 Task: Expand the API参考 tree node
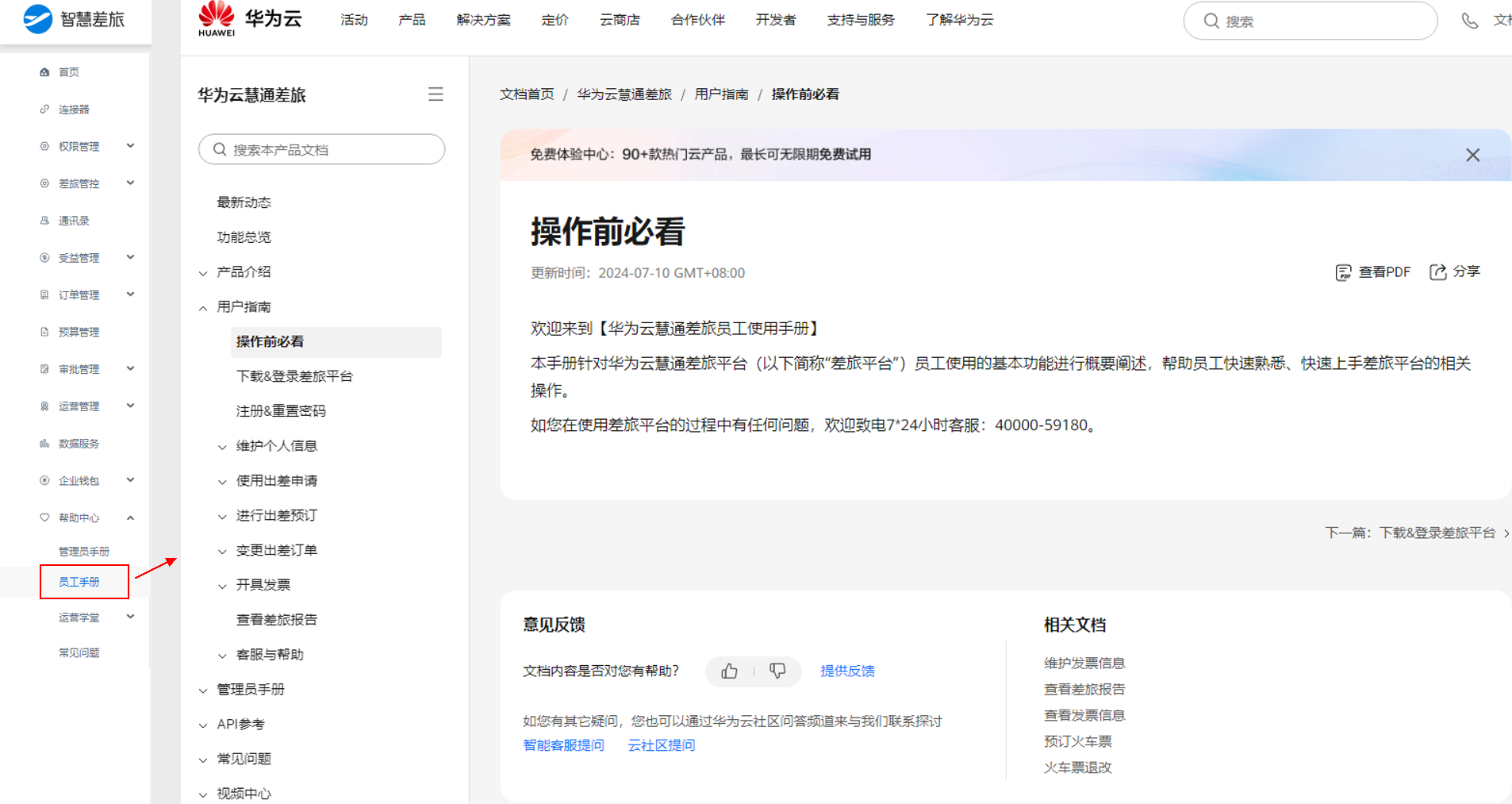coord(203,725)
